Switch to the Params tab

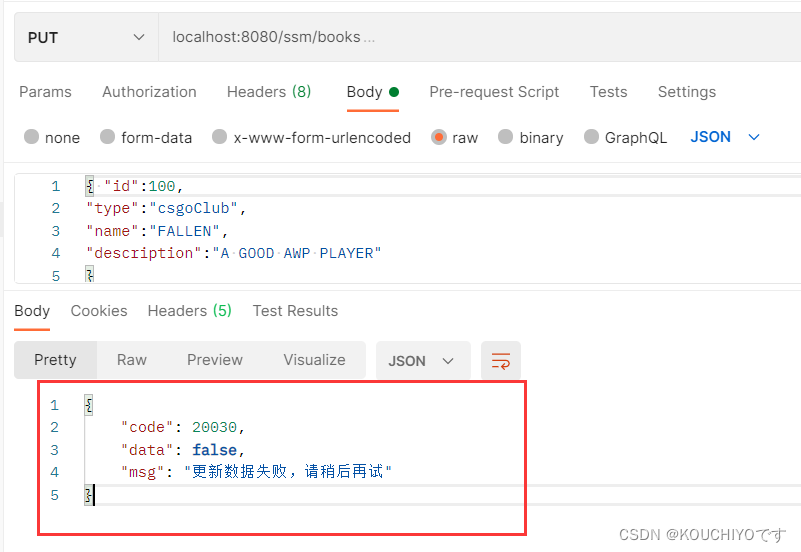coord(45,92)
